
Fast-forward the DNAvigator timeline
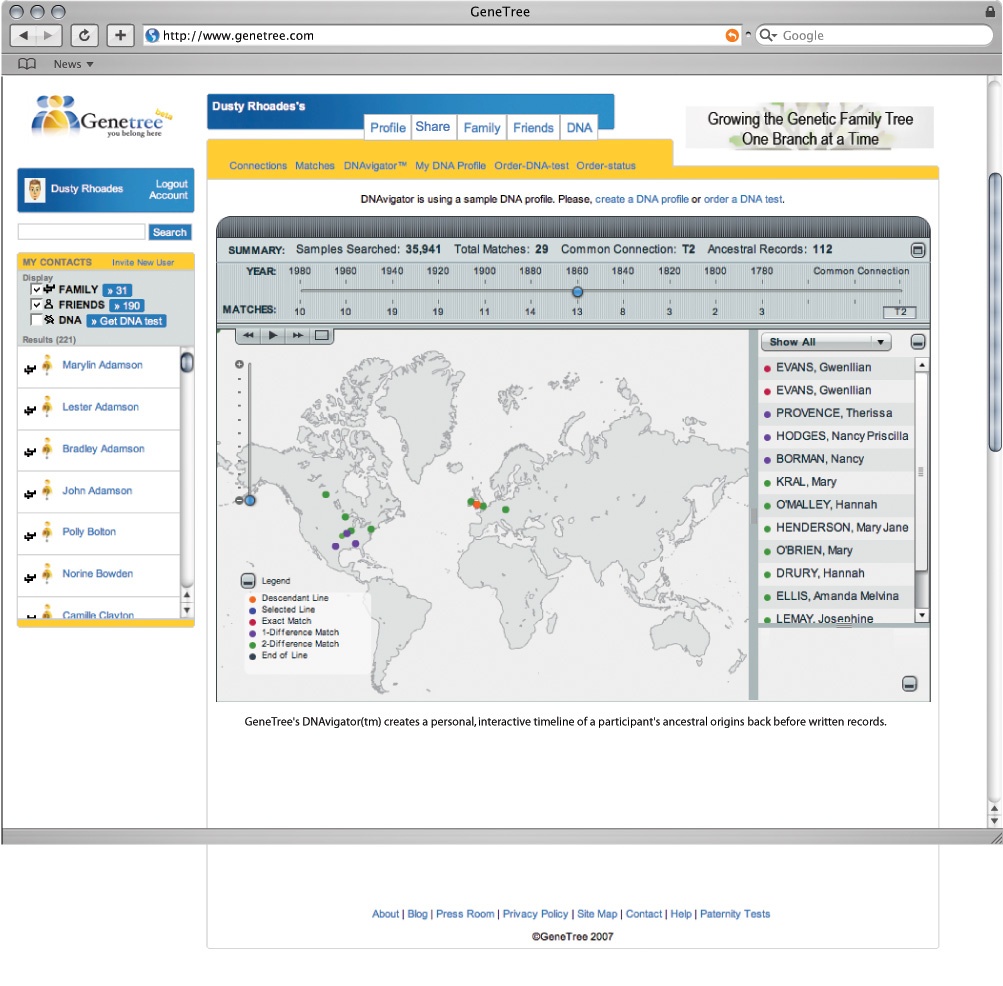(297, 335)
